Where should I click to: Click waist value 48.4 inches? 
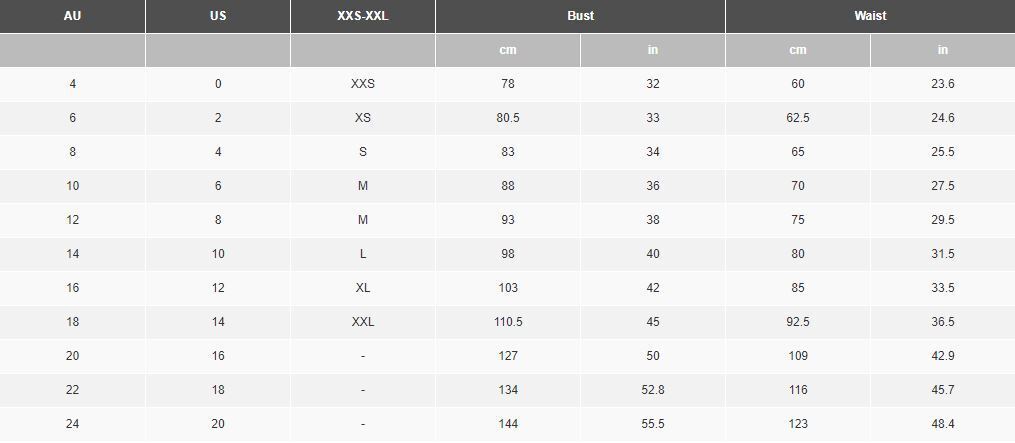click(x=942, y=424)
